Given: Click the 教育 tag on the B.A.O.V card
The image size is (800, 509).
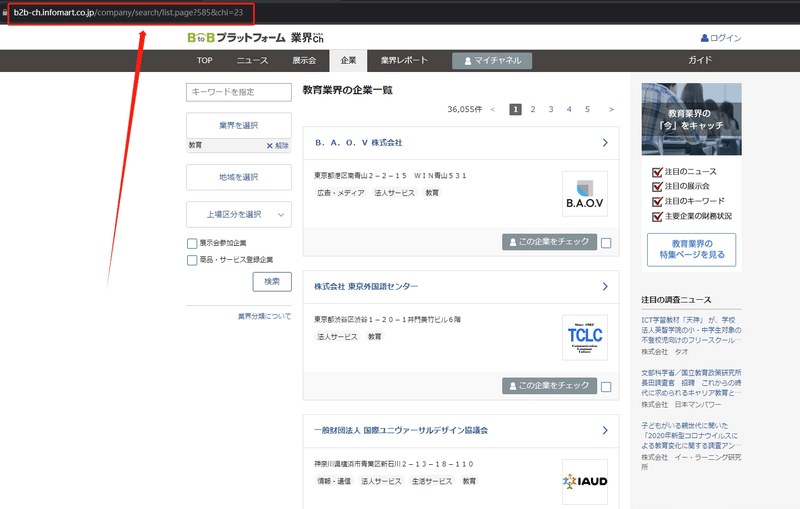Looking at the screenshot, I should point(432,193).
